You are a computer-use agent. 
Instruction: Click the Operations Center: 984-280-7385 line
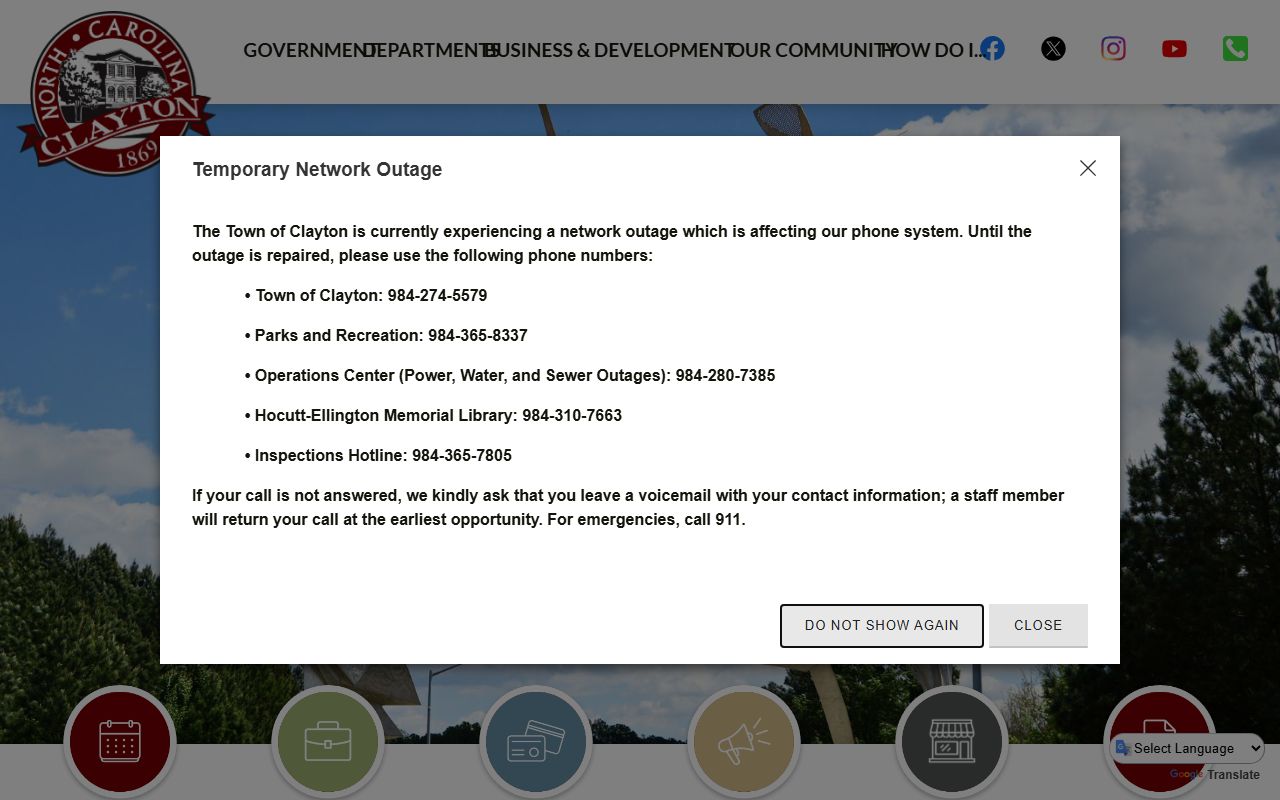click(x=510, y=375)
